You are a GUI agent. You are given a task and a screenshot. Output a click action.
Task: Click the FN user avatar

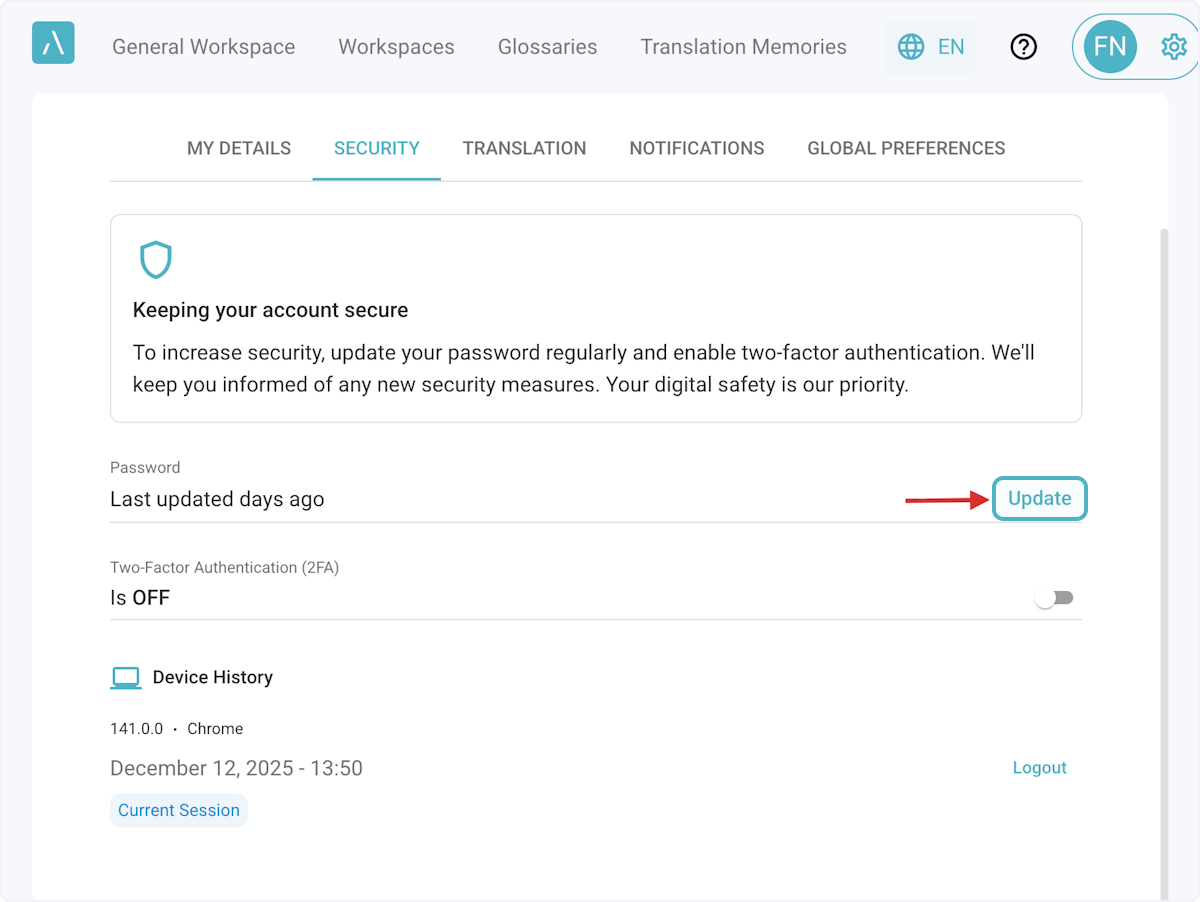[1109, 47]
